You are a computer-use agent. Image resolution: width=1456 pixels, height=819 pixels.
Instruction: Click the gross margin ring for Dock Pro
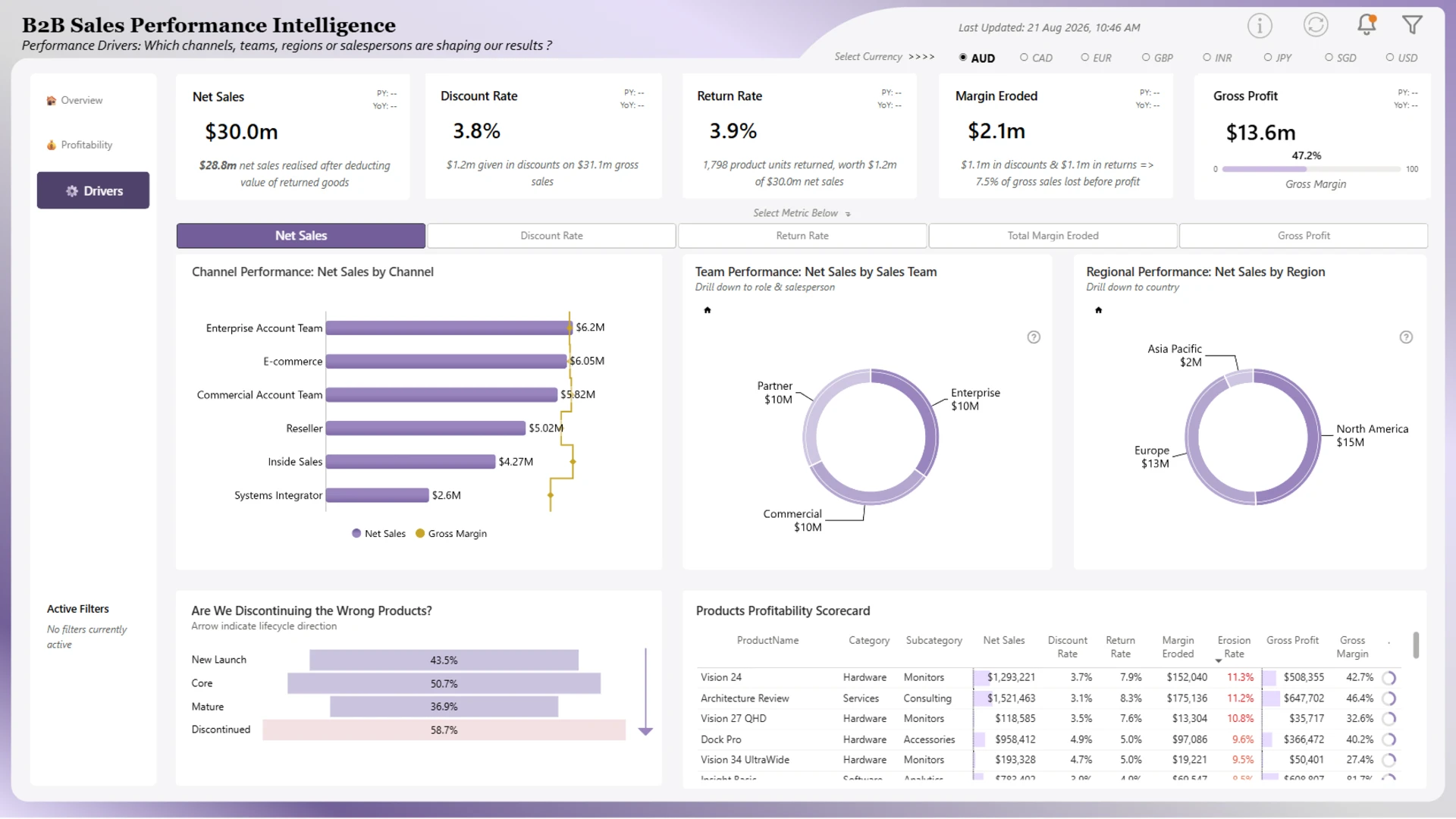(1389, 739)
